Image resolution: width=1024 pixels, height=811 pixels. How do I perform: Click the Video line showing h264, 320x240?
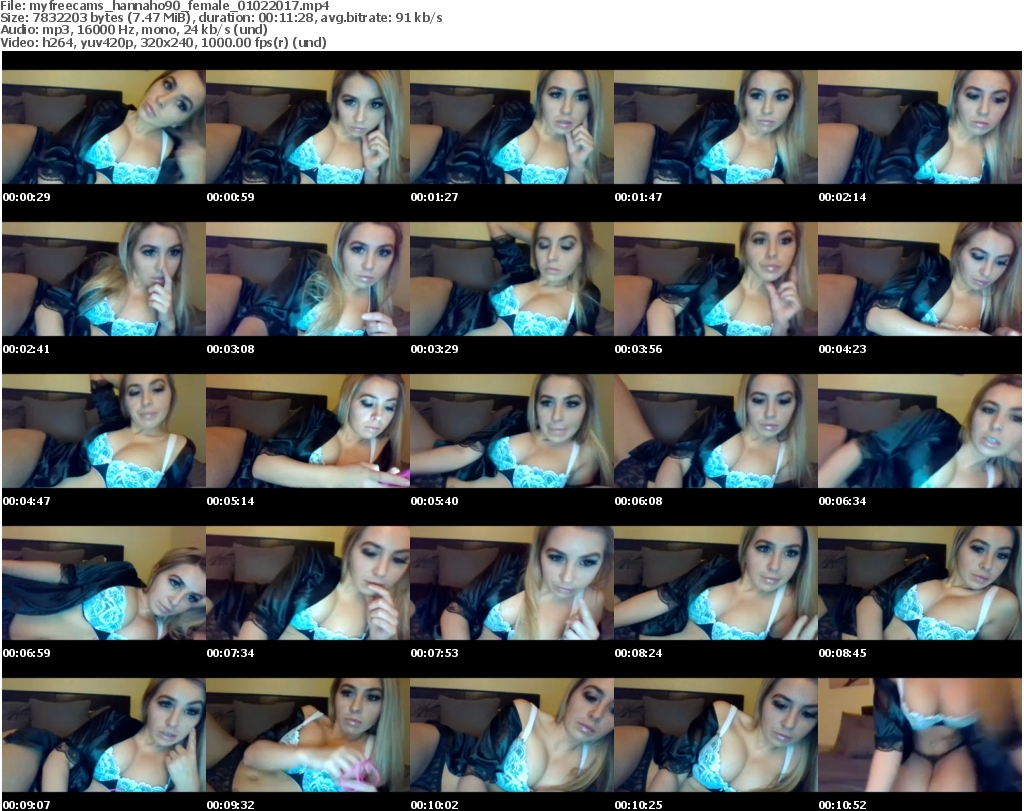tap(163, 42)
